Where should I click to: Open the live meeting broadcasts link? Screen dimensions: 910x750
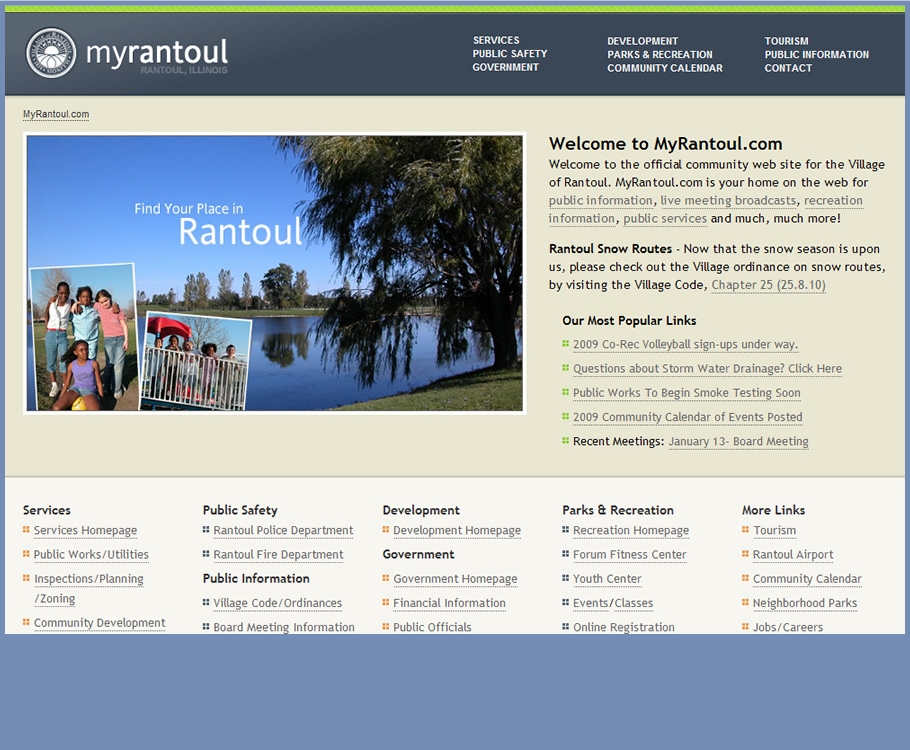728,201
